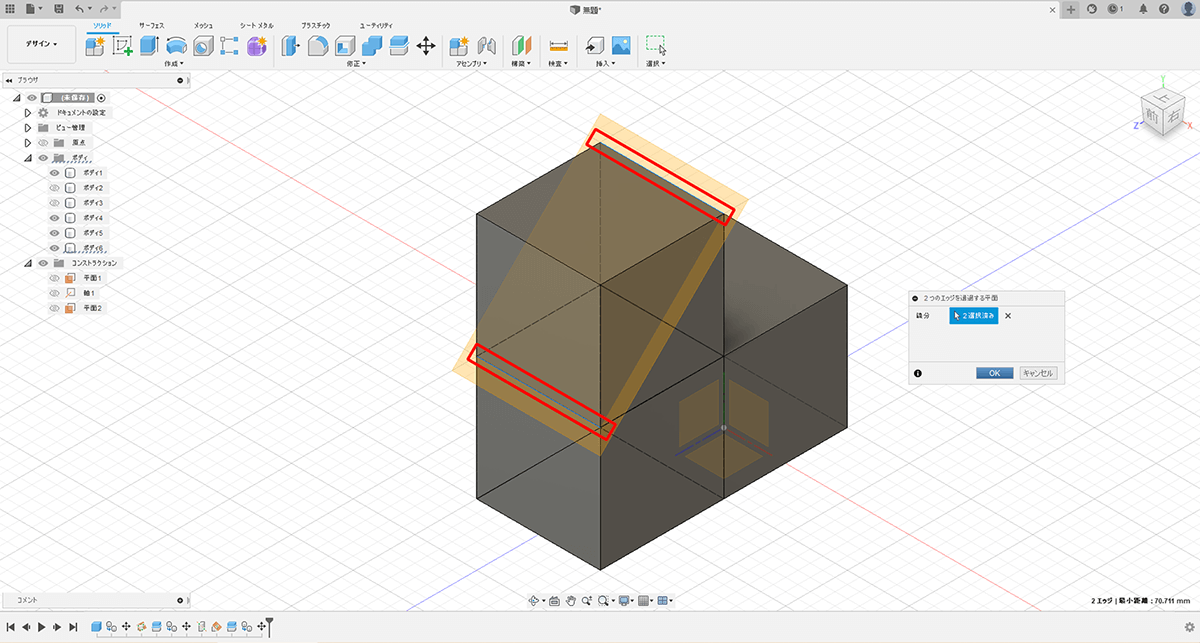Image resolution: width=1200 pixels, height=643 pixels.
Task: Open the デザイン workspace dropdown
Action: 41,44
